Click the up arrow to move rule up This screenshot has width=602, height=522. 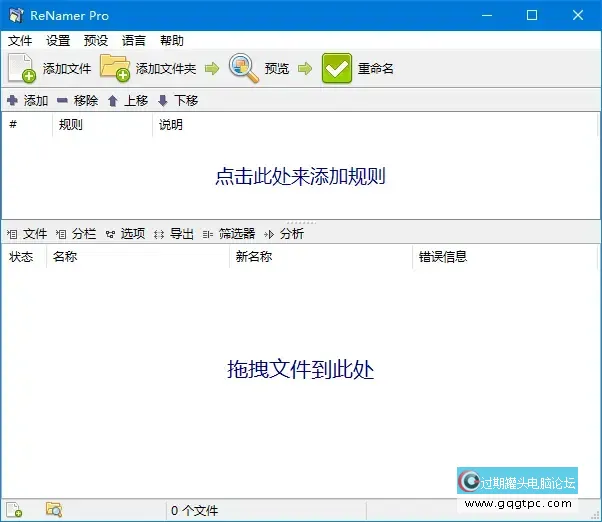pos(112,101)
